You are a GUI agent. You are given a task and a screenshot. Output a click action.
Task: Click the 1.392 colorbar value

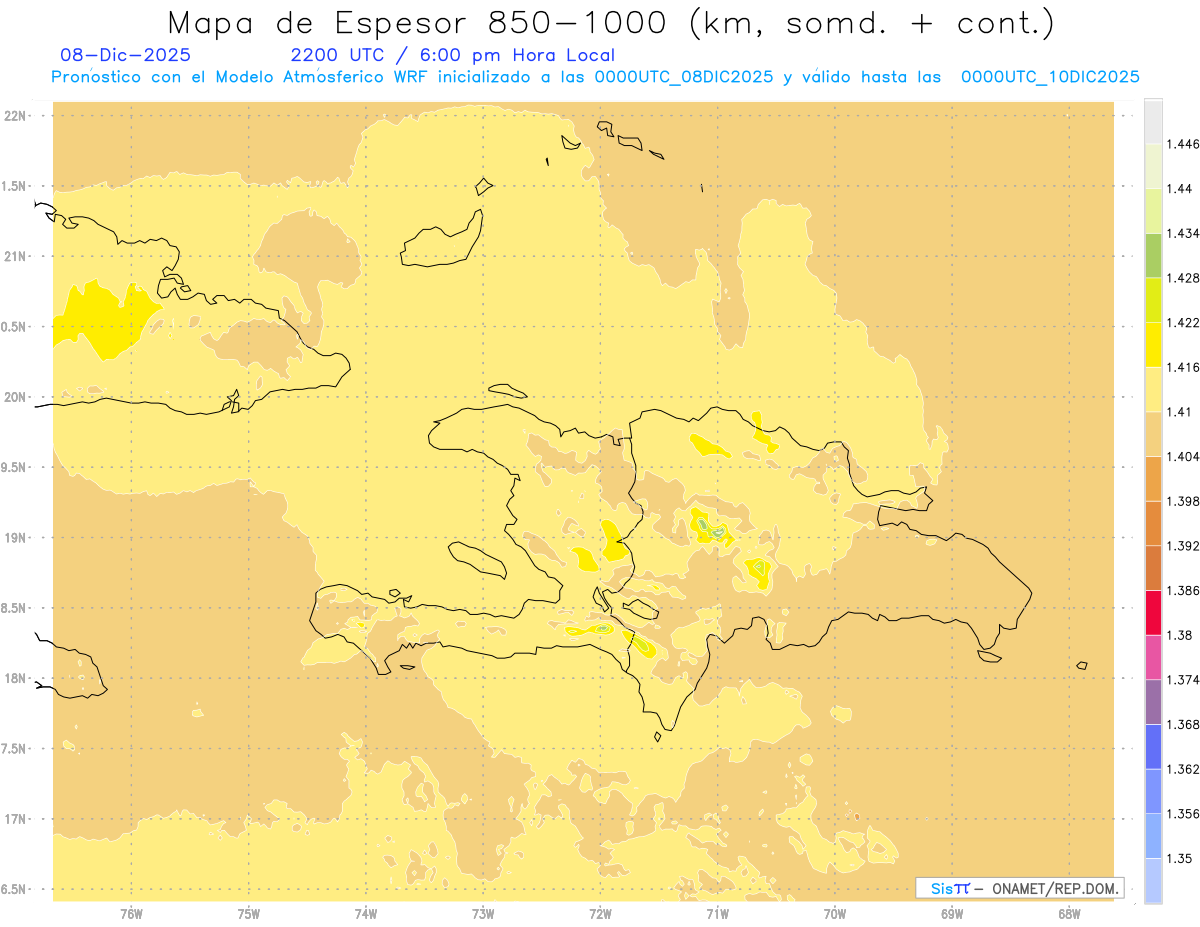click(x=1182, y=546)
